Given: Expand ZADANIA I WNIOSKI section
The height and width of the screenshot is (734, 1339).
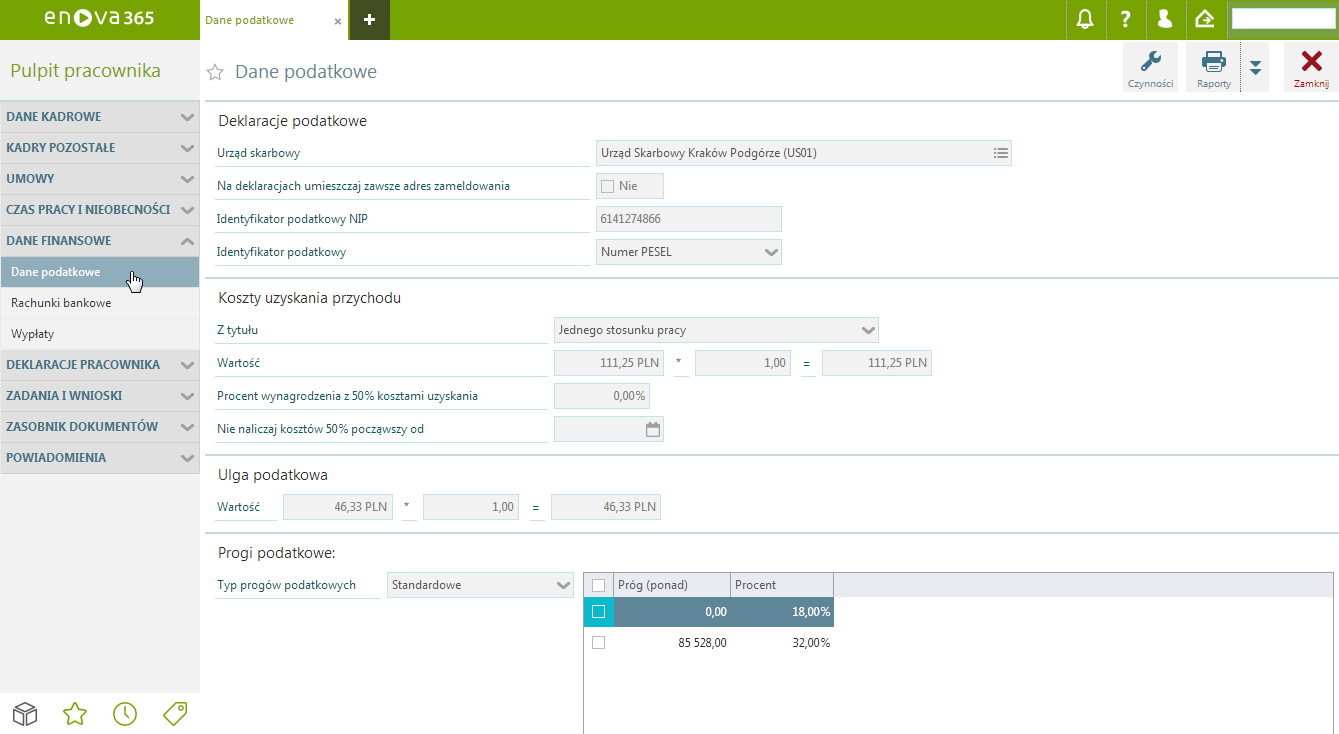Looking at the screenshot, I should click(x=100, y=396).
